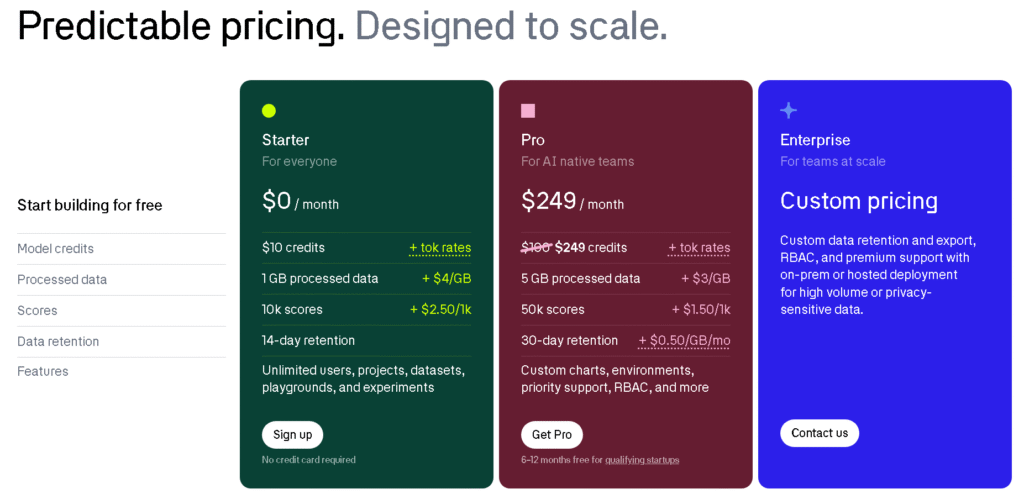The height and width of the screenshot is (494, 1024).
Task: Click the 'Start building for free' heading
Action: [x=89, y=205]
